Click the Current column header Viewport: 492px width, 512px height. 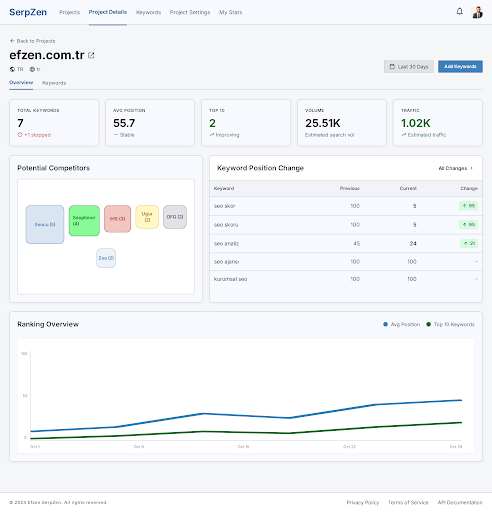click(408, 188)
